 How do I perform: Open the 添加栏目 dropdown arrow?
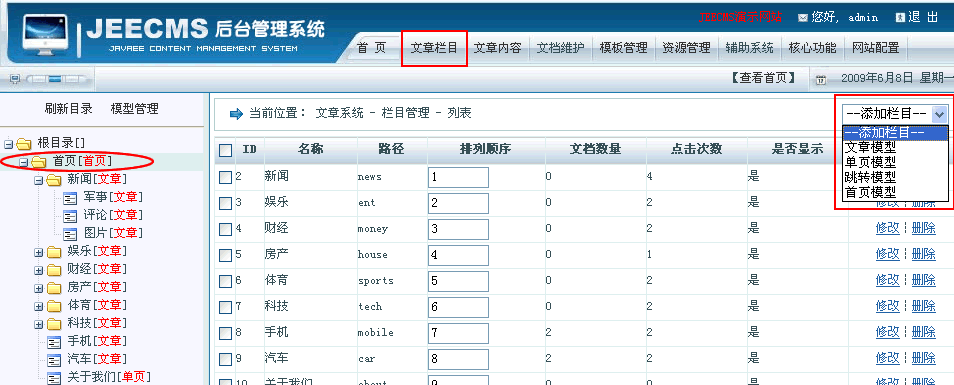click(940, 114)
